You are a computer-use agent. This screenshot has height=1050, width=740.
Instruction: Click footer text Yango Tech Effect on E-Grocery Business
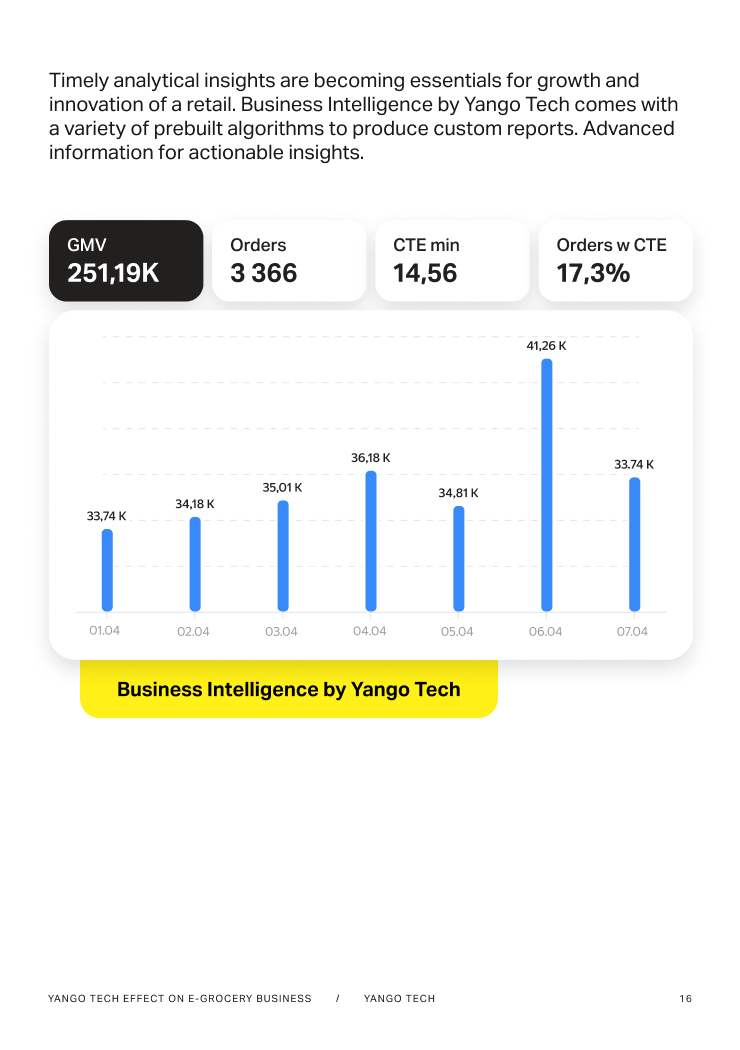click(180, 999)
